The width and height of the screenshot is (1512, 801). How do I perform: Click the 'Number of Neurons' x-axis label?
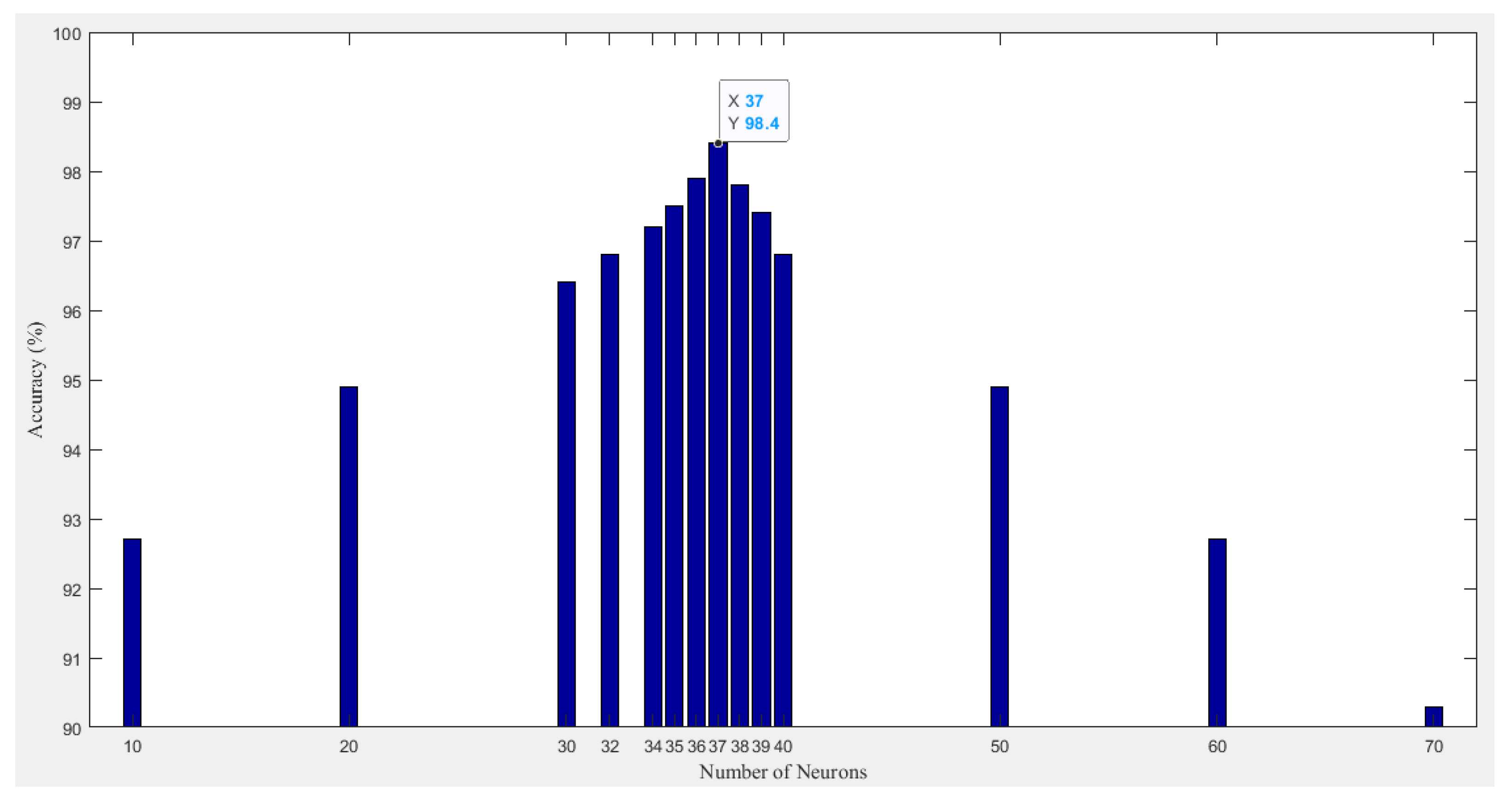click(x=782, y=772)
